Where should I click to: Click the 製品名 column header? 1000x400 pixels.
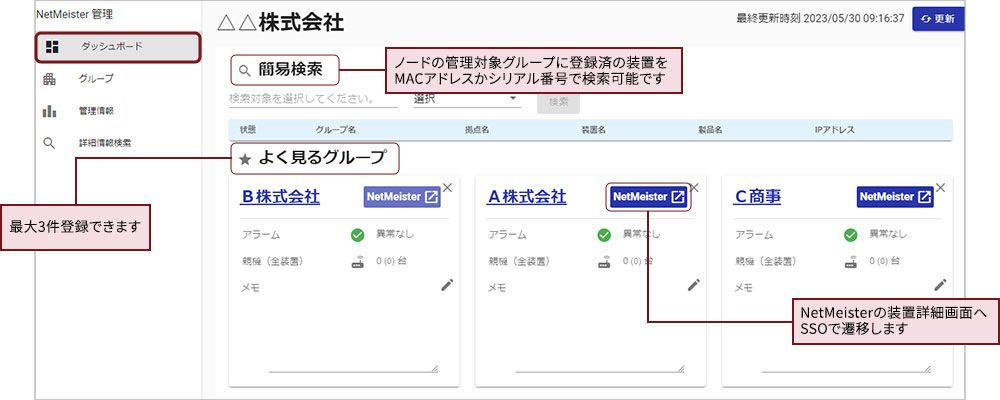click(x=710, y=130)
